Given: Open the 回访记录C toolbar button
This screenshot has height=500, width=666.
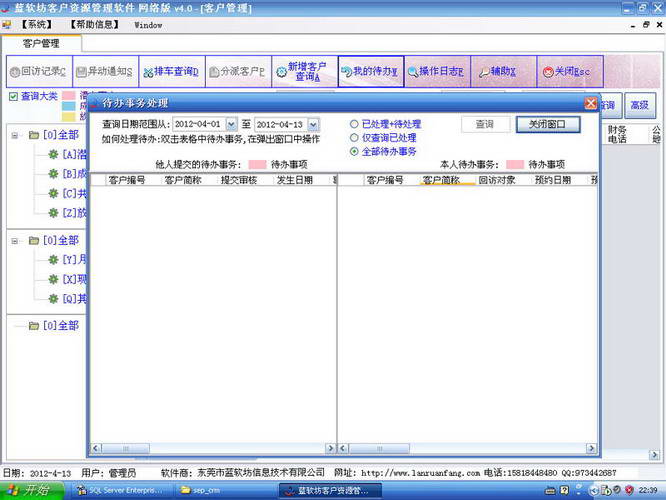Looking at the screenshot, I should tap(39, 72).
